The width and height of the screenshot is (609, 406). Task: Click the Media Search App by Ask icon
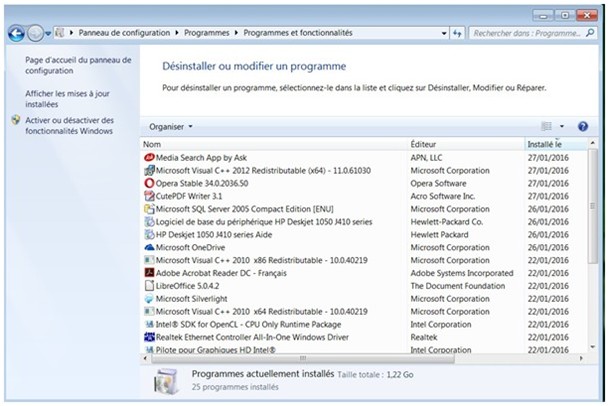[x=149, y=158]
